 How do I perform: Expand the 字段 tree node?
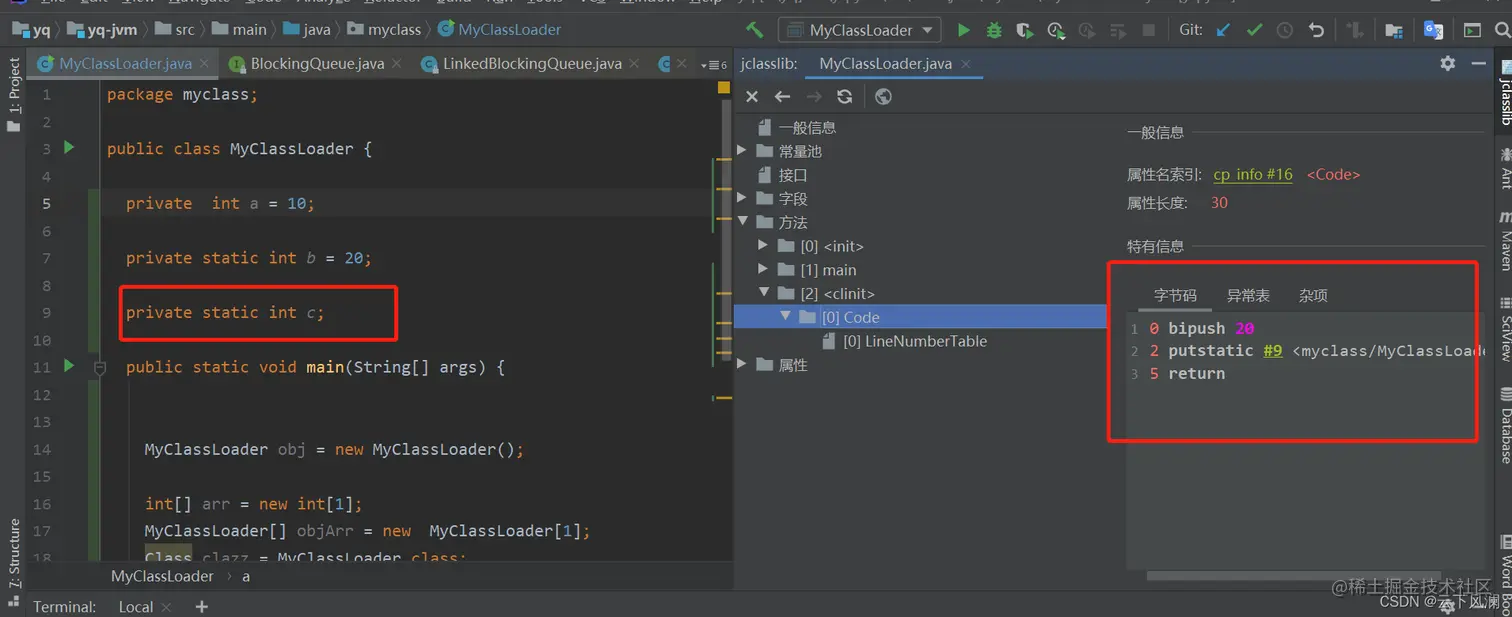(741, 198)
